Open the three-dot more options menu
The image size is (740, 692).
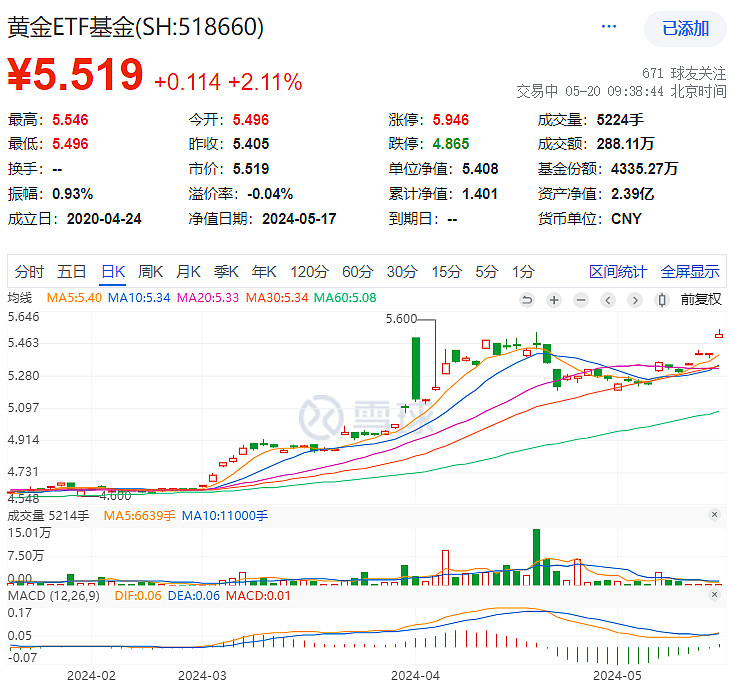(x=608, y=26)
